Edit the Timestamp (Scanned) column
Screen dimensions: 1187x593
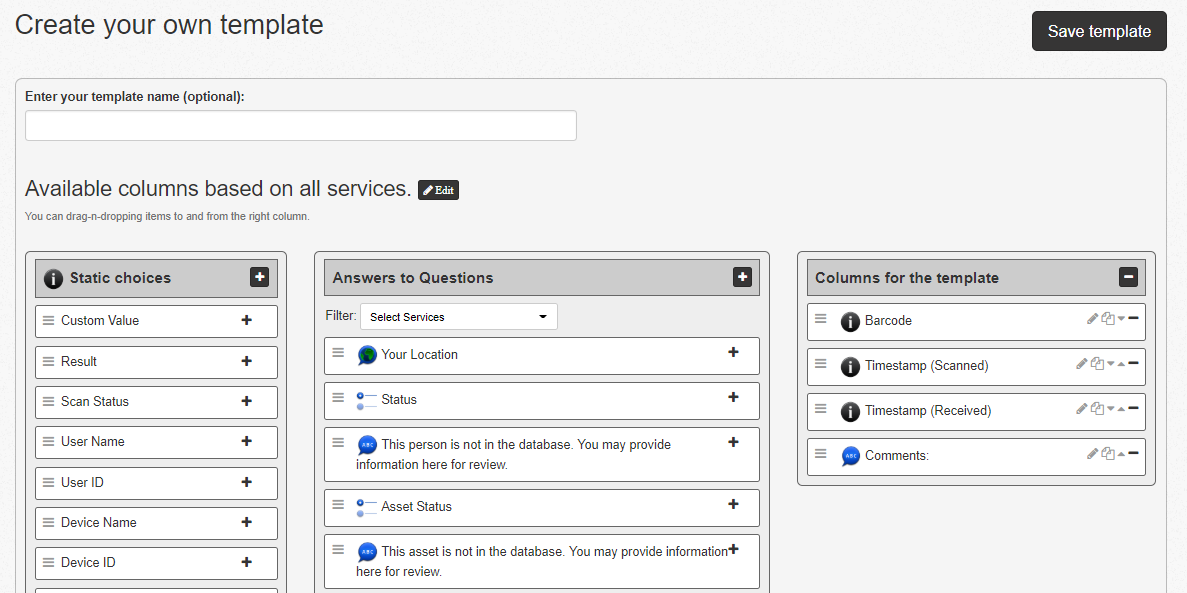point(1082,364)
